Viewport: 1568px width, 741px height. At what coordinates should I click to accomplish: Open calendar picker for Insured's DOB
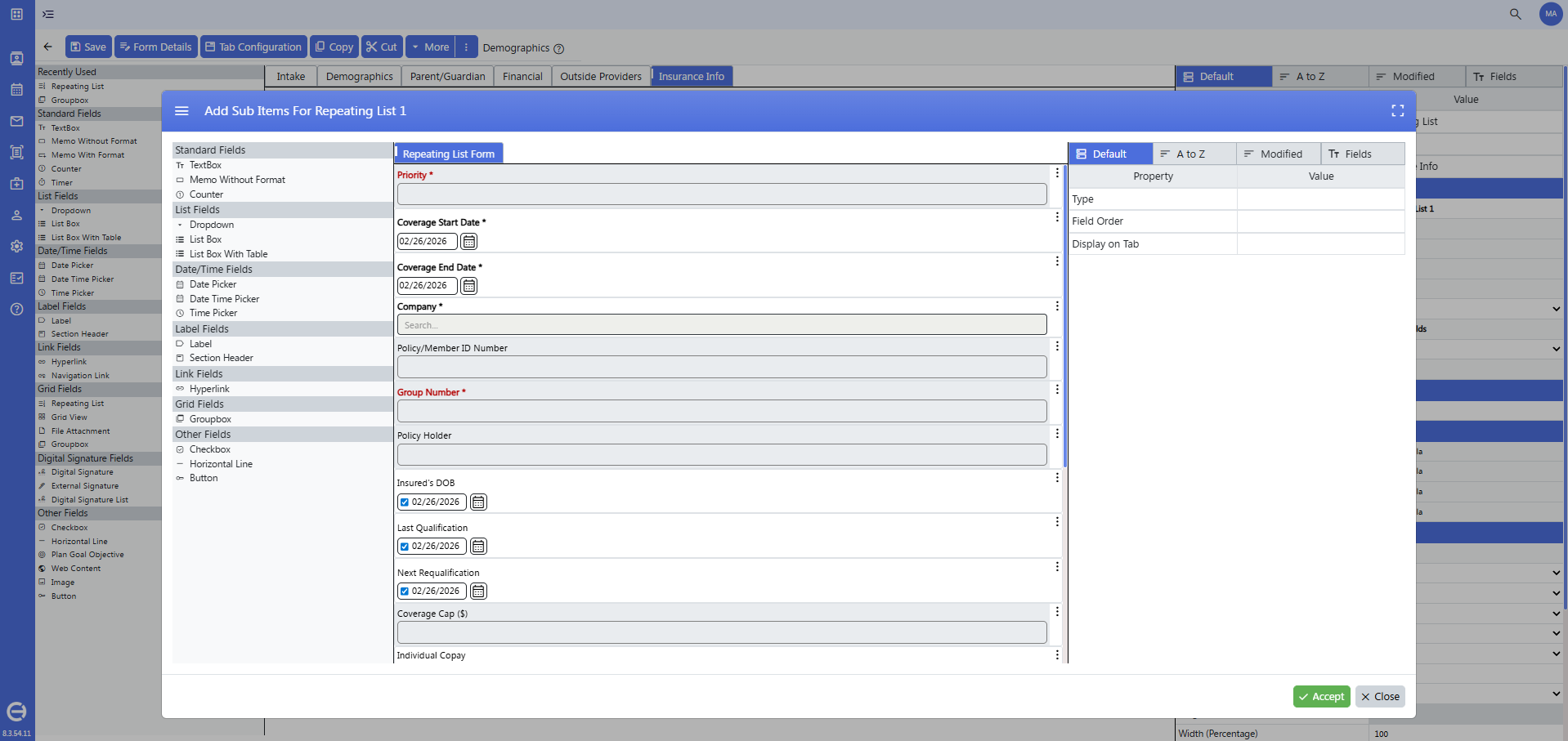coord(478,502)
